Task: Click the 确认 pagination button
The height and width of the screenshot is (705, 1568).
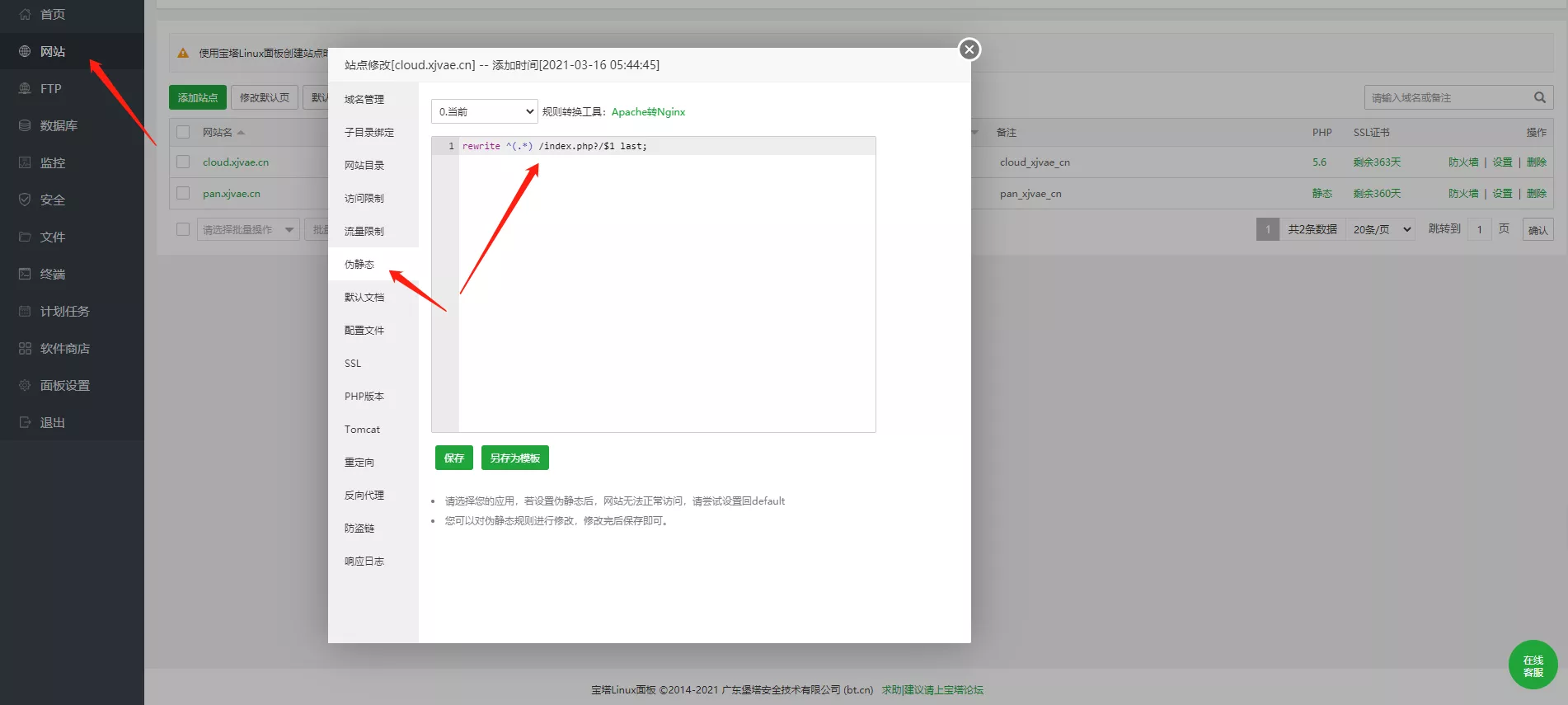Action: (1537, 230)
